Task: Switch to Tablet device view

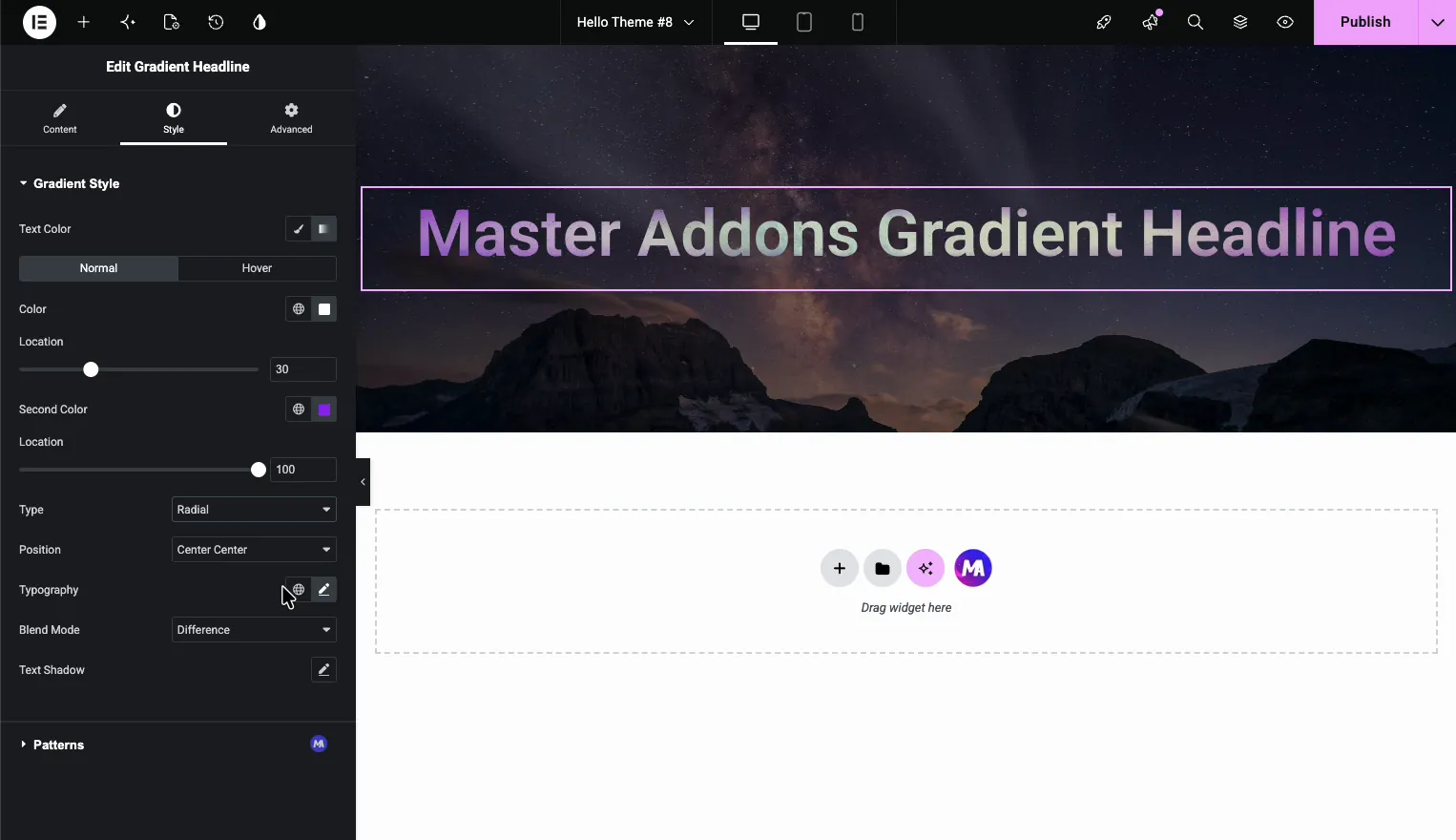Action: coord(804,22)
